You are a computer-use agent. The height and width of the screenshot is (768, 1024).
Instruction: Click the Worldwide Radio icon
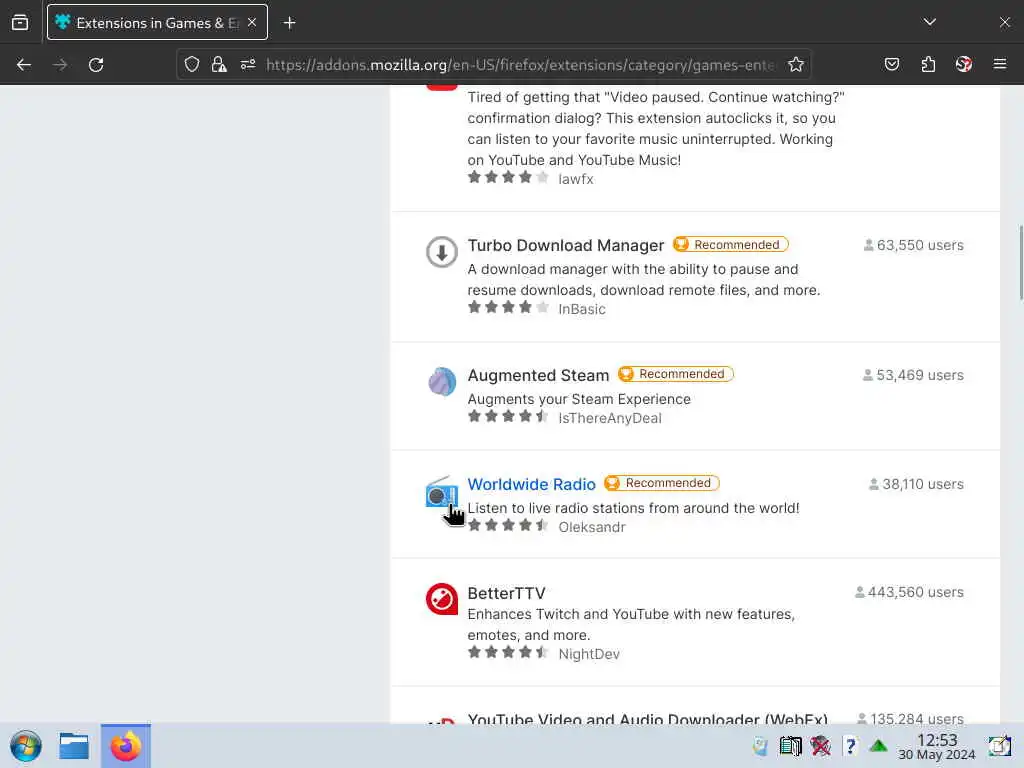coord(441,492)
